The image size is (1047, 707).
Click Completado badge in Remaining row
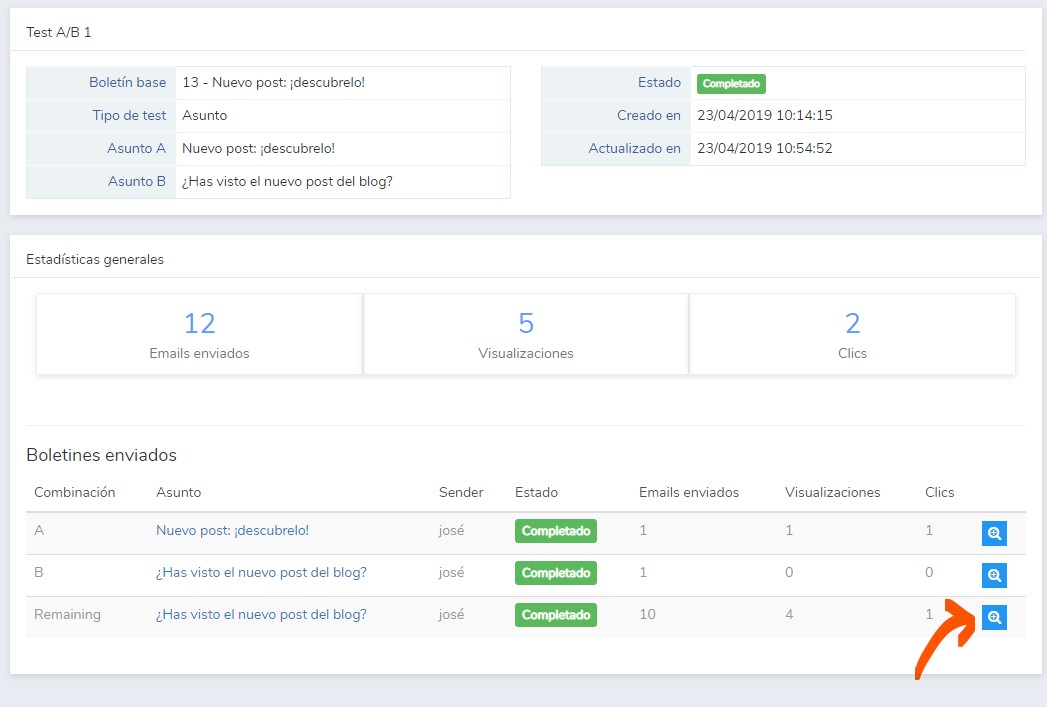point(556,615)
